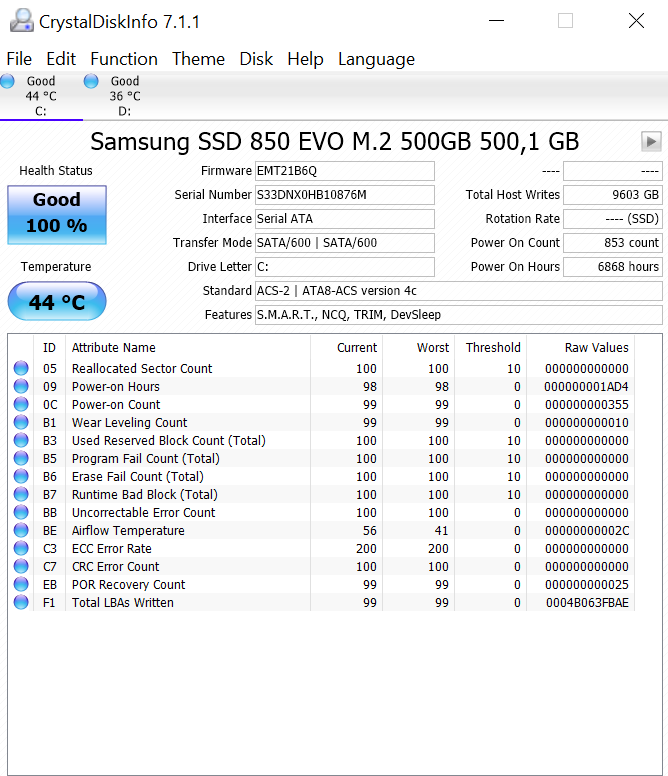Image resolution: width=668 pixels, height=776 pixels.
Task: Click the Transfer Mode field
Action: coord(345,242)
